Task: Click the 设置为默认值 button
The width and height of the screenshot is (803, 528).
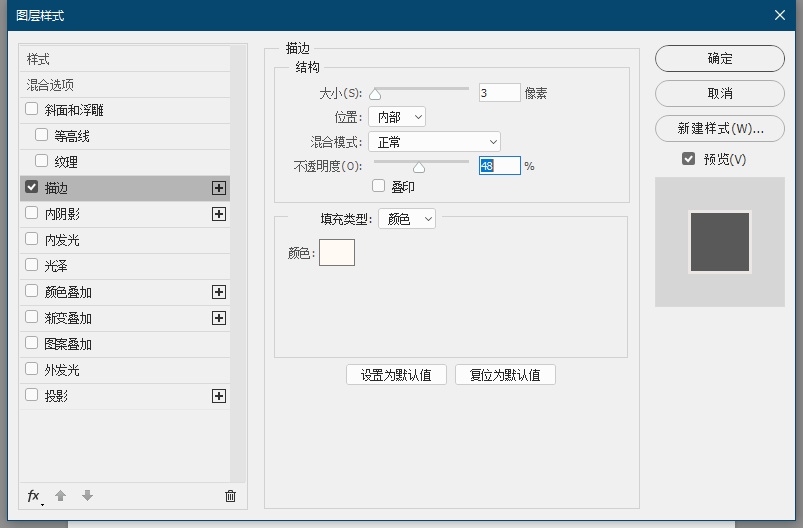Action: click(396, 375)
